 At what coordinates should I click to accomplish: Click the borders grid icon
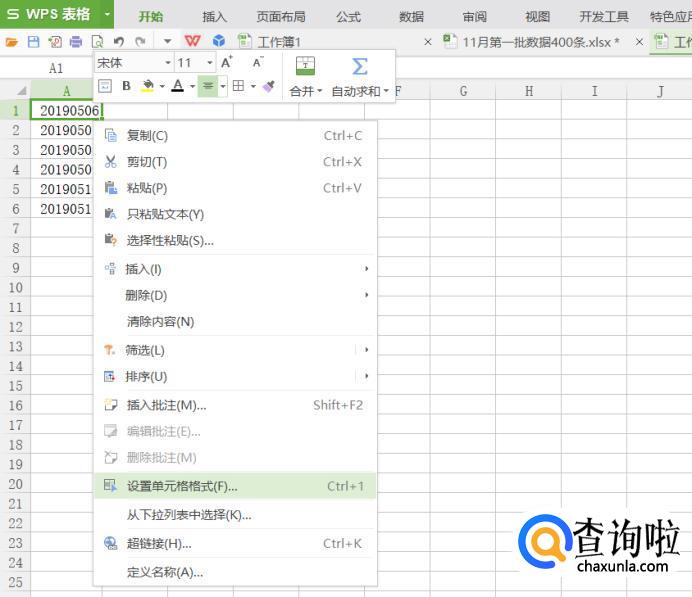point(238,86)
